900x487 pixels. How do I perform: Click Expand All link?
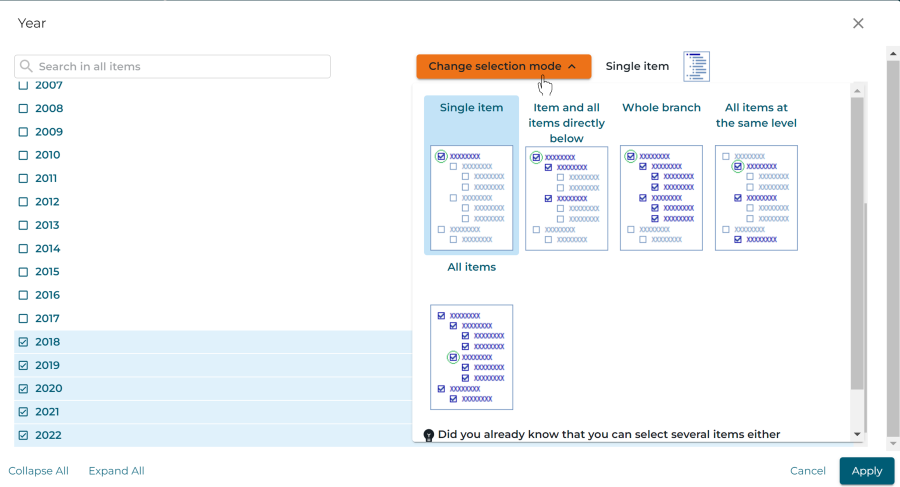click(x=116, y=471)
